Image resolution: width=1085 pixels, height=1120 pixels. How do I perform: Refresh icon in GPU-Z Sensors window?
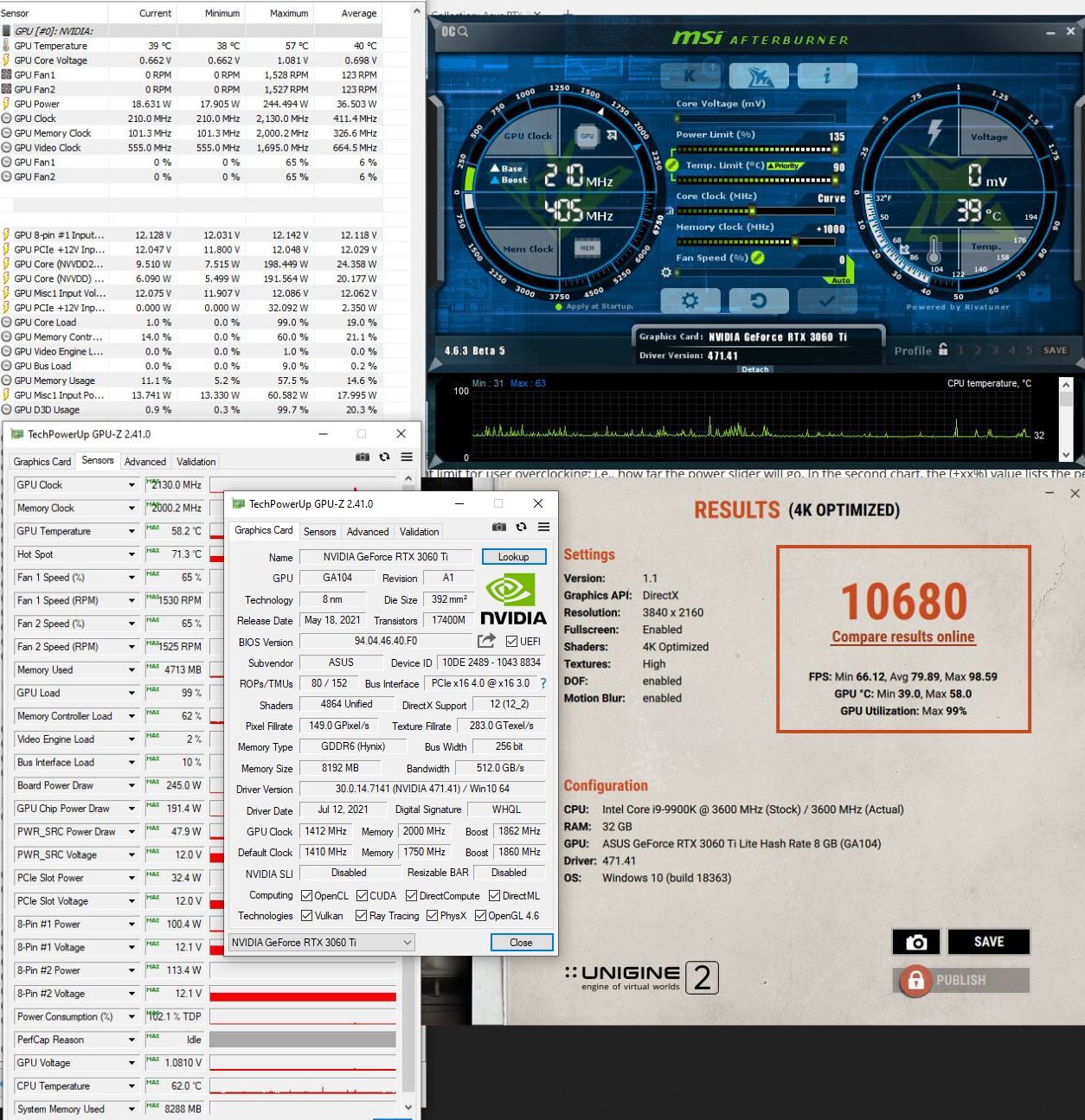pyautogui.click(x=384, y=457)
